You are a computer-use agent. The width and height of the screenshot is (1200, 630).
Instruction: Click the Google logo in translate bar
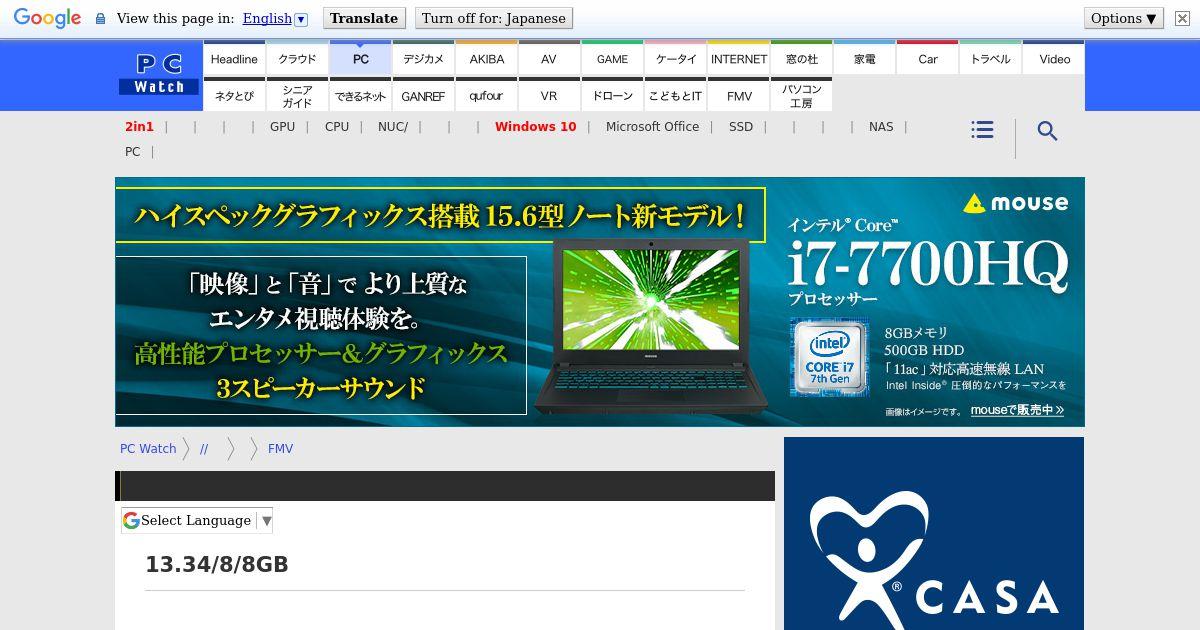[47, 18]
